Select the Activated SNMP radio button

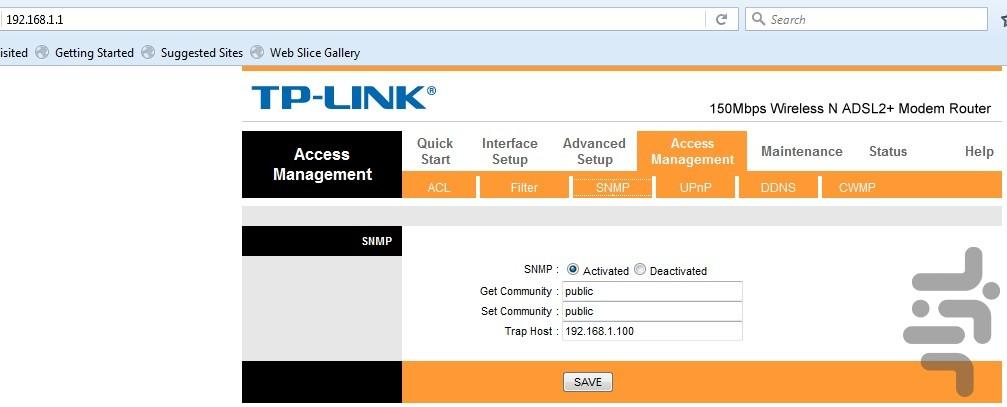(x=573, y=270)
